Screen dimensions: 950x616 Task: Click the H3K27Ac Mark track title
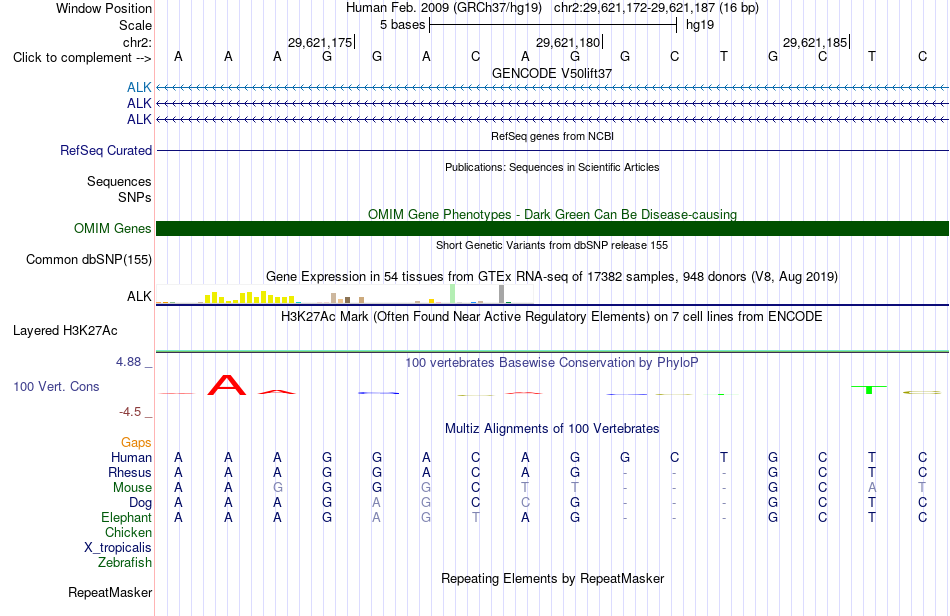click(552, 317)
